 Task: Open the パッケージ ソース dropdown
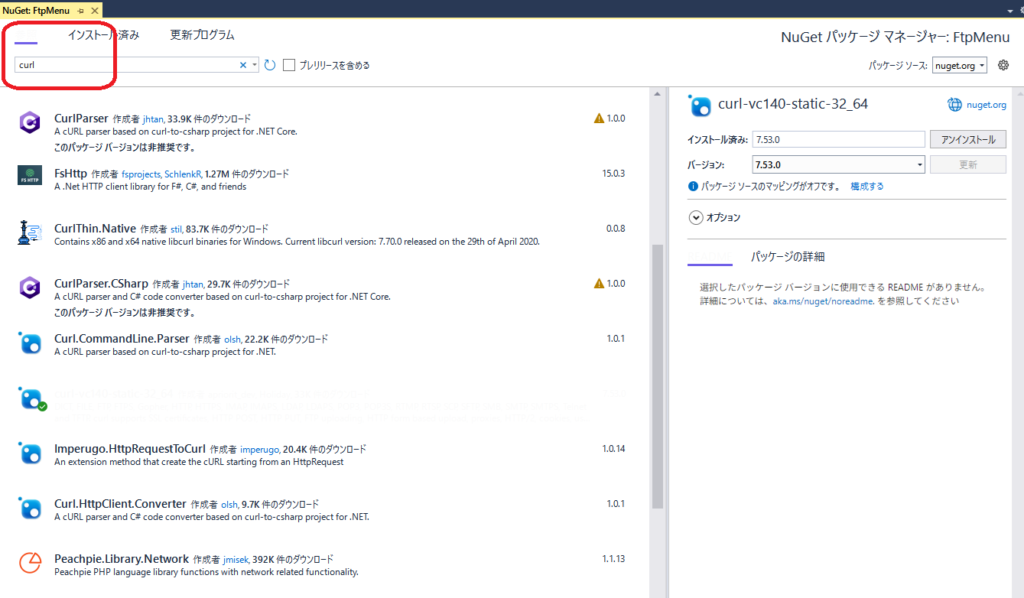click(x=959, y=65)
